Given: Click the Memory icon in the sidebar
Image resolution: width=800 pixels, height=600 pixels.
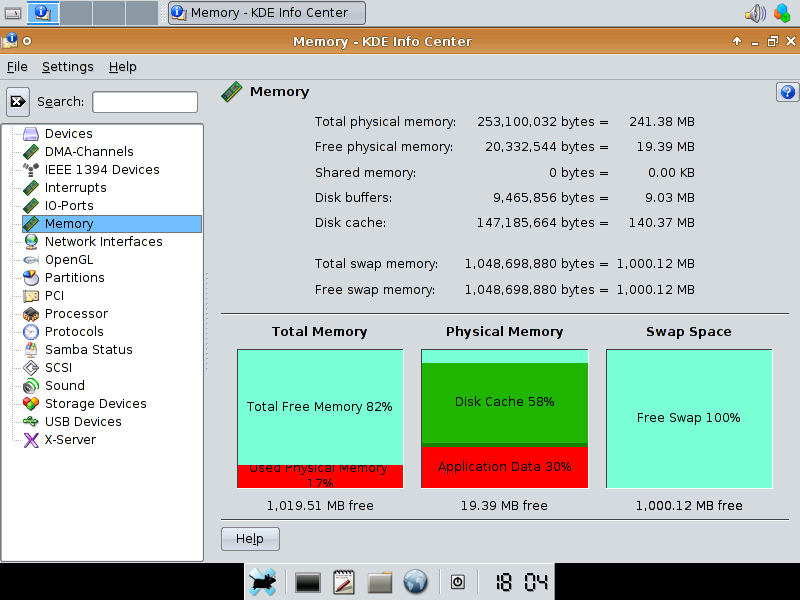Looking at the screenshot, I should point(31,223).
